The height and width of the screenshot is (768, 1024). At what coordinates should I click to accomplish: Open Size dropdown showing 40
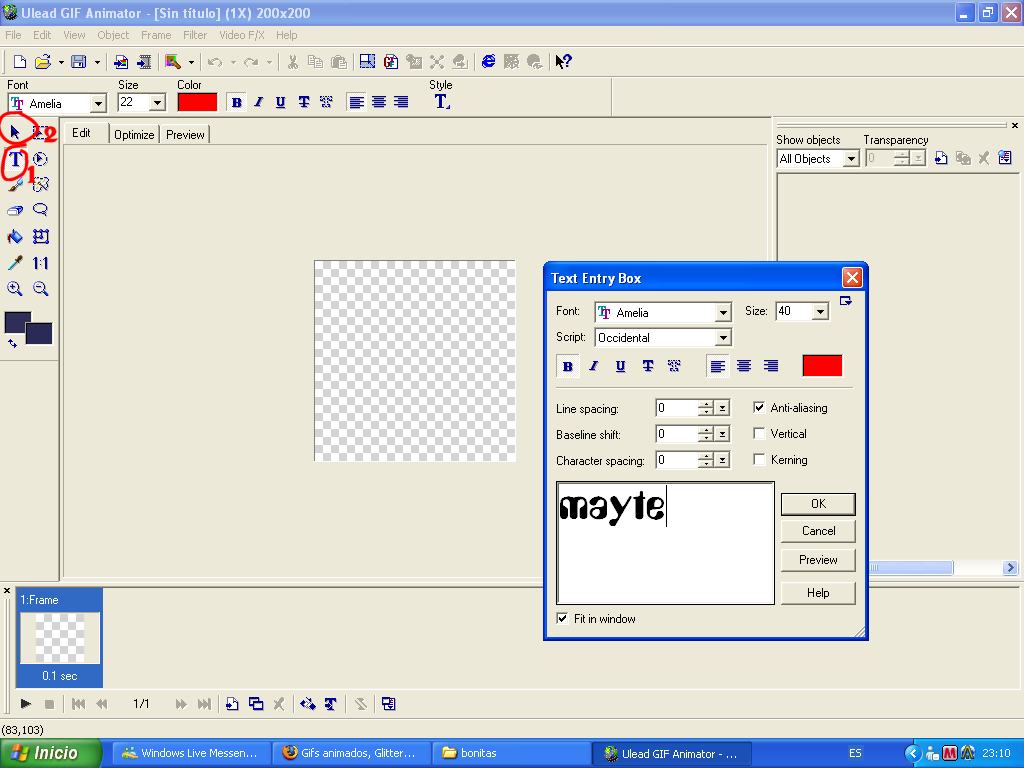coord(820,312)
